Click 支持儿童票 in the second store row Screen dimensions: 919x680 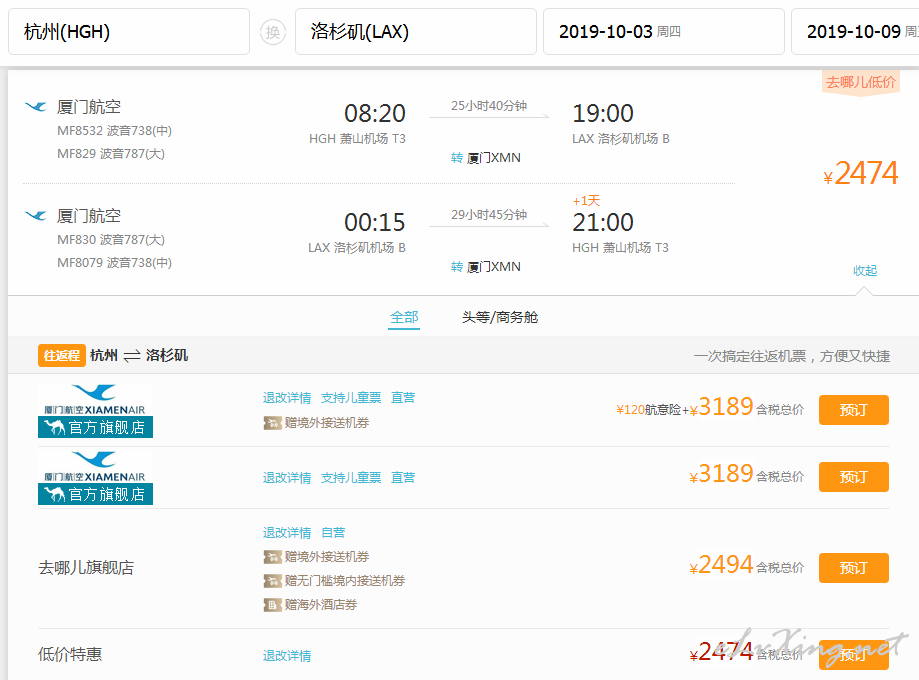(x=350, y=478)
